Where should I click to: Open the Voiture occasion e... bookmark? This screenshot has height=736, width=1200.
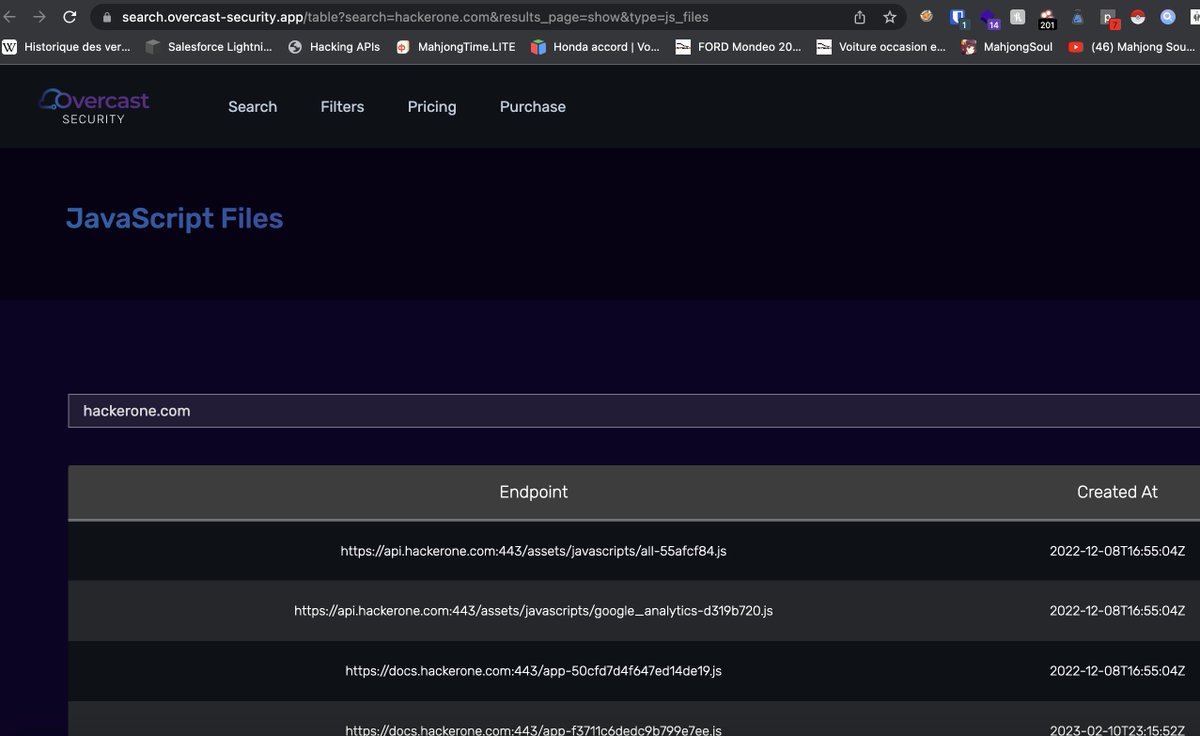(881, 46)
